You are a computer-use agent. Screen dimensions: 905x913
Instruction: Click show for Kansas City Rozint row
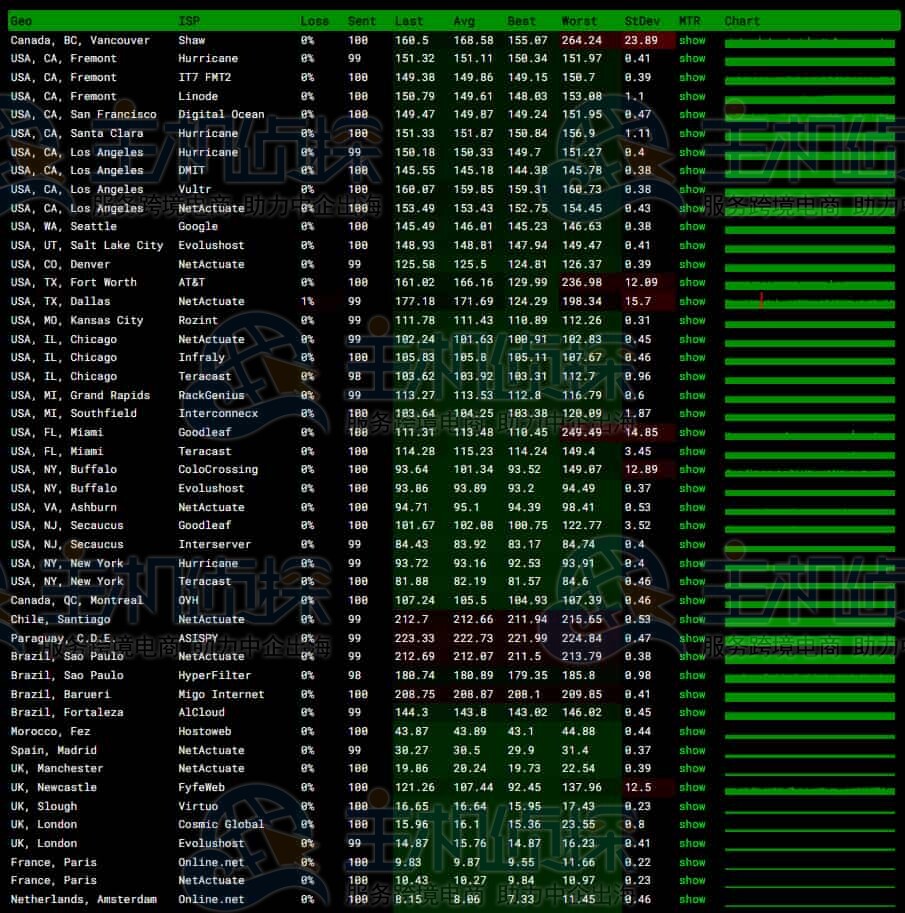pos(692,320)
